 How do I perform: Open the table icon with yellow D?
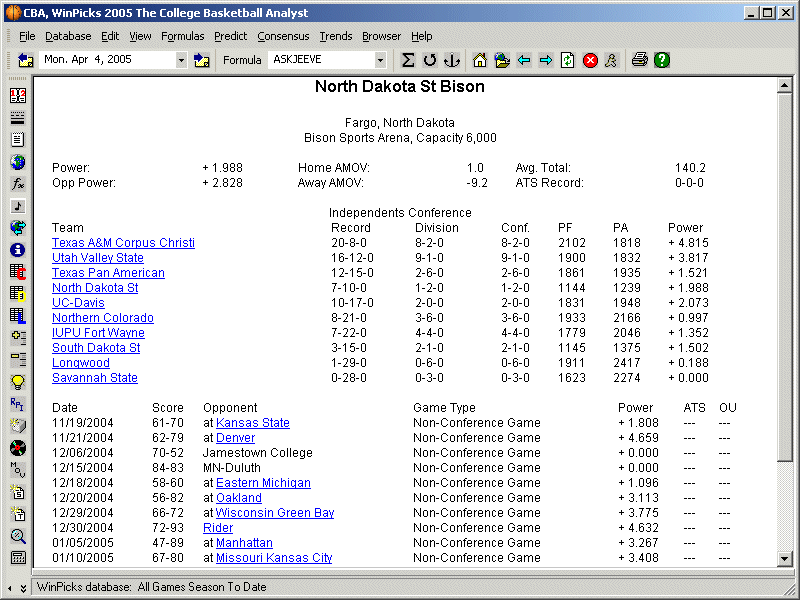pyautogui.click(x=18, y=293)
